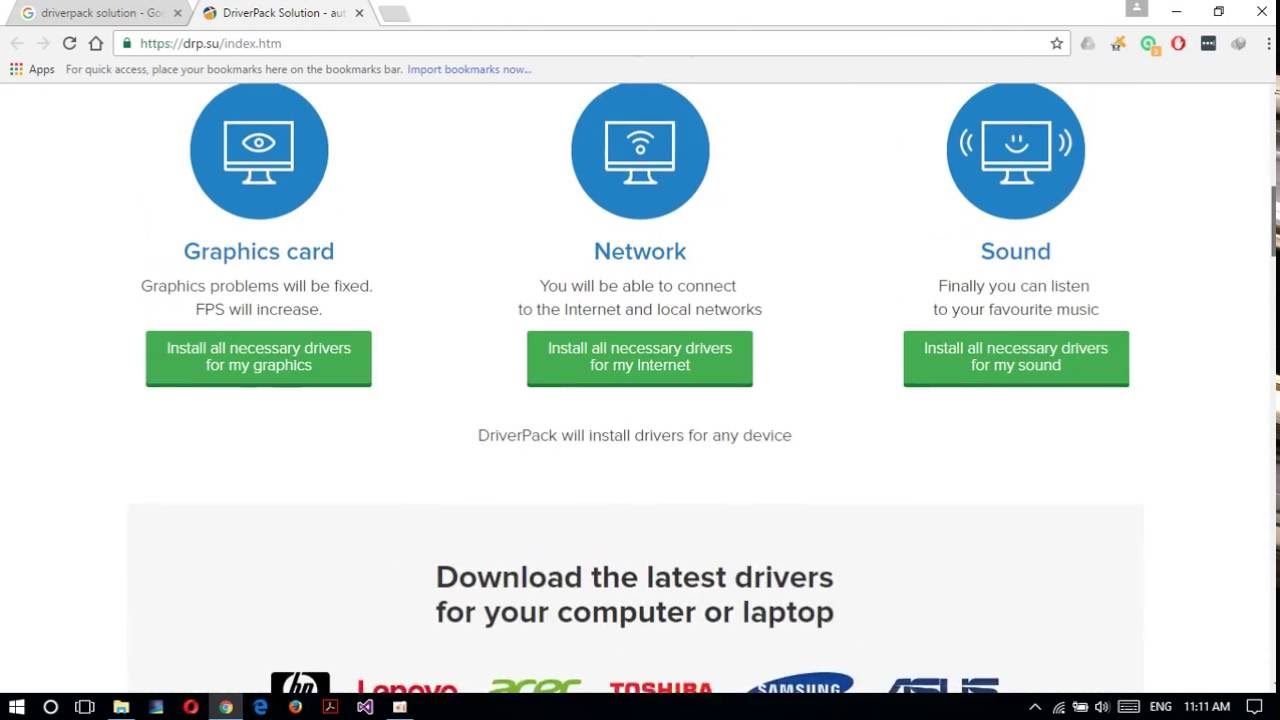
Task: Open Cortana search circle on taskbar
Action: 50,706
